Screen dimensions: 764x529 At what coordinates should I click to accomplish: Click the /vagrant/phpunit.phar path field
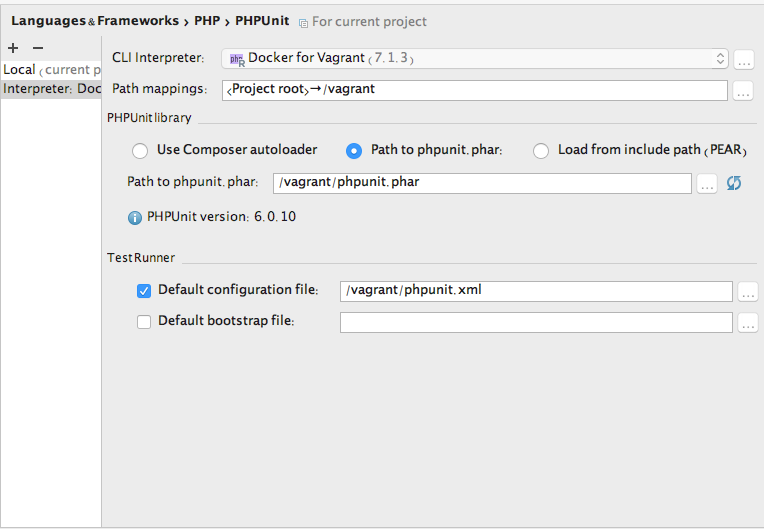[x=482, y=183]
